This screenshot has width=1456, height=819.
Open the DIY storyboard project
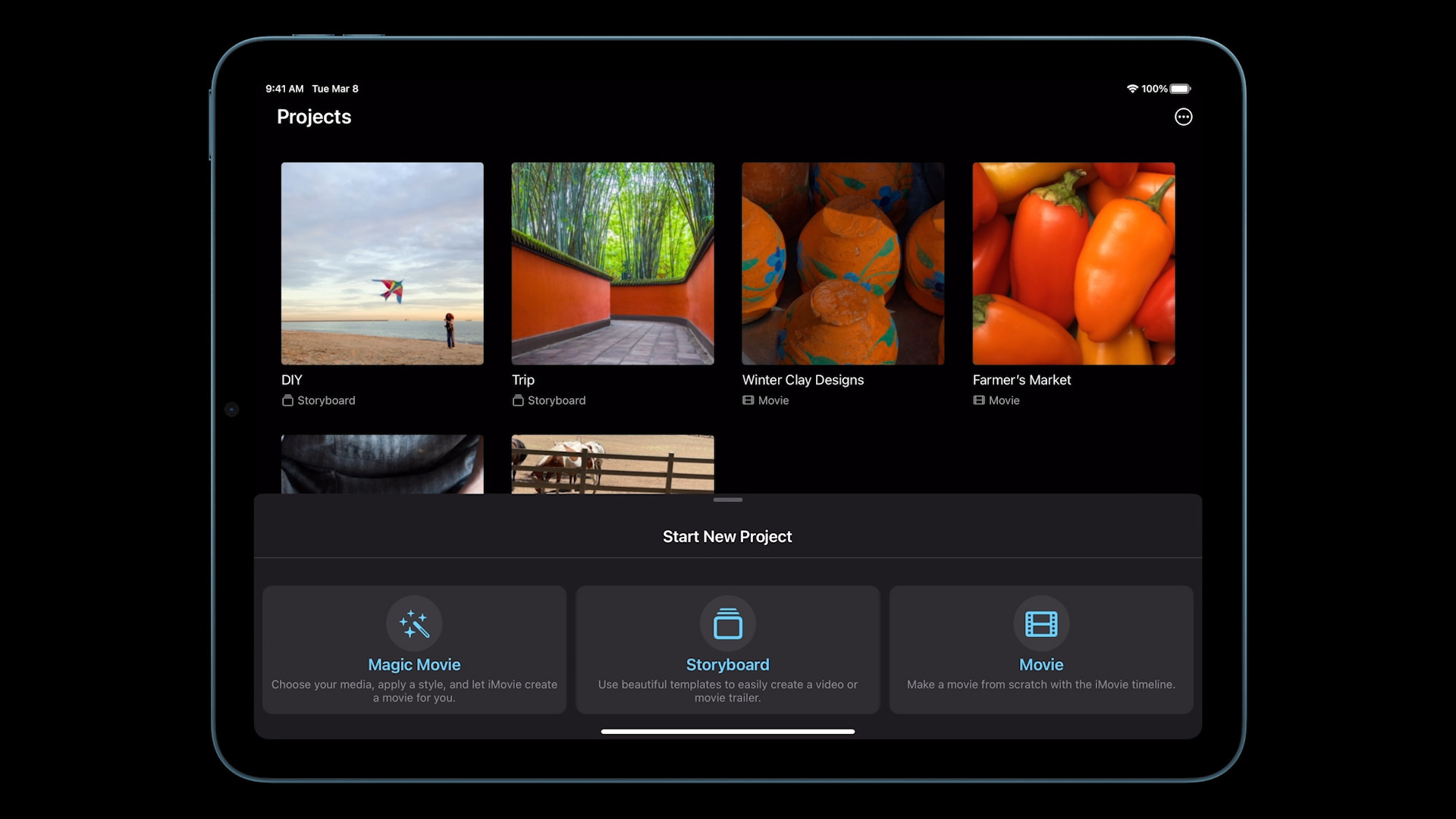click(381, 263)
